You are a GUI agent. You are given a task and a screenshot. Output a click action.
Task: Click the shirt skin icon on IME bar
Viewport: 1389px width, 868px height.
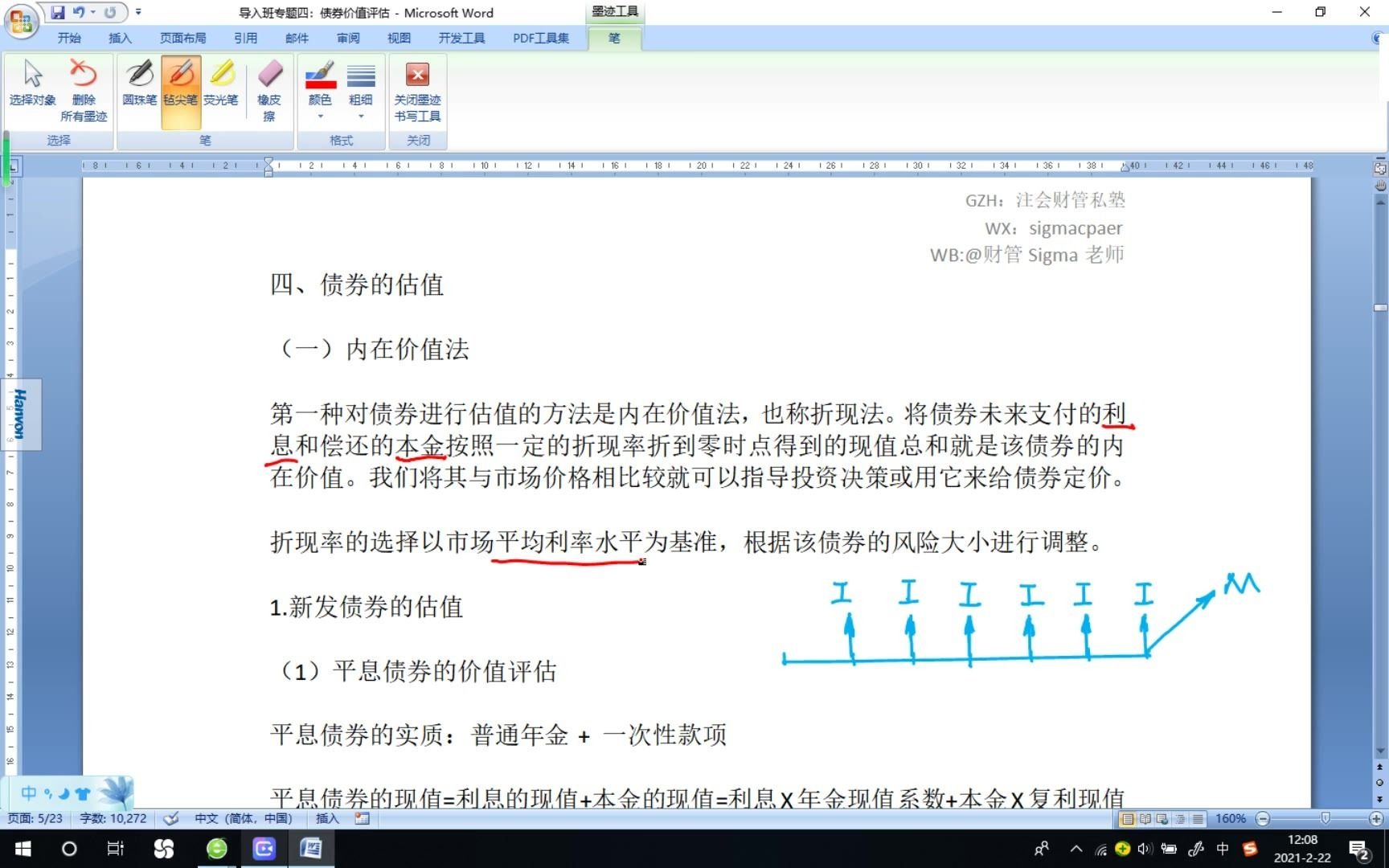(x=82, y=793)
